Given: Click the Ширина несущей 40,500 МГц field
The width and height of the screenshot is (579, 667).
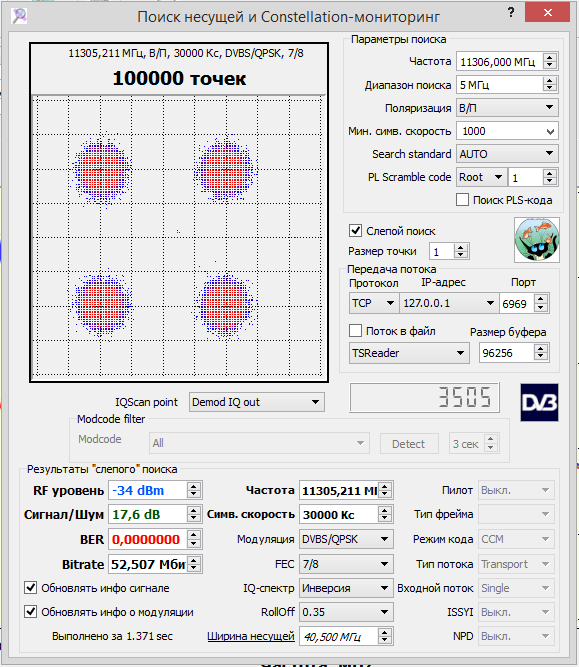Looking at the screenshot, I should 339,636.
